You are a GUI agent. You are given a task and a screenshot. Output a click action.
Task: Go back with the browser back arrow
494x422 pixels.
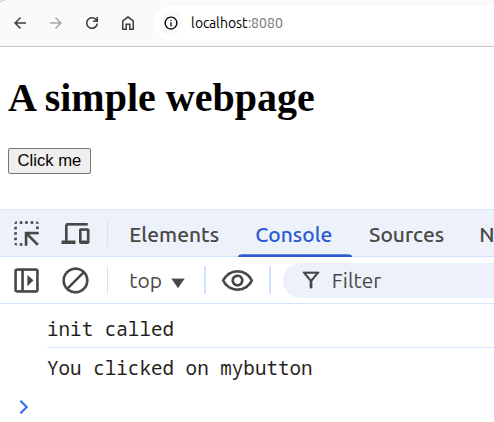coord(20,23)
